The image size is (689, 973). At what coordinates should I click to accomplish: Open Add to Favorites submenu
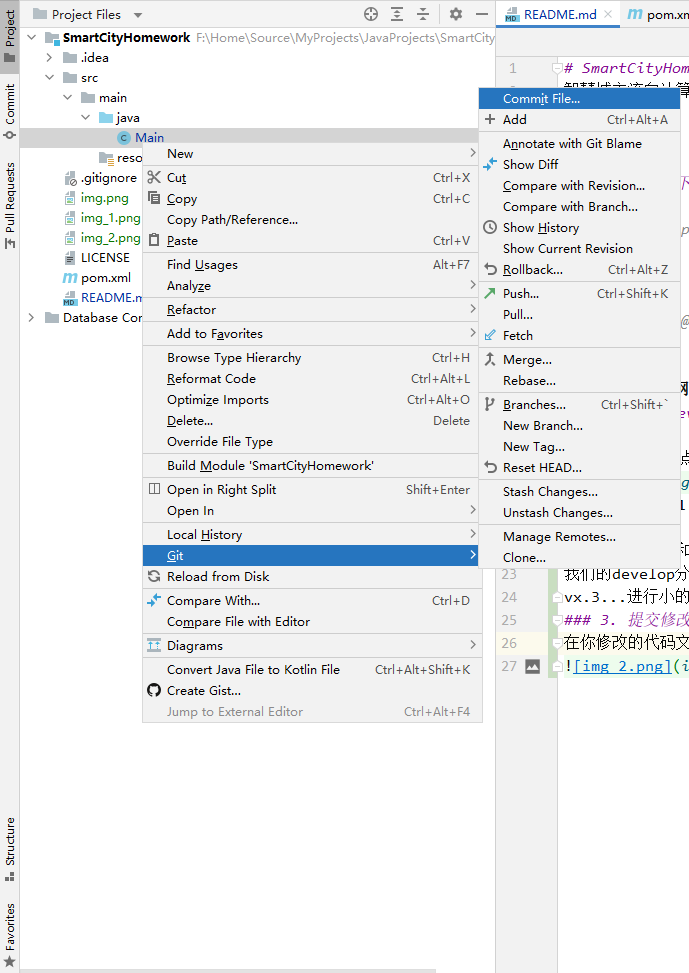312,334
